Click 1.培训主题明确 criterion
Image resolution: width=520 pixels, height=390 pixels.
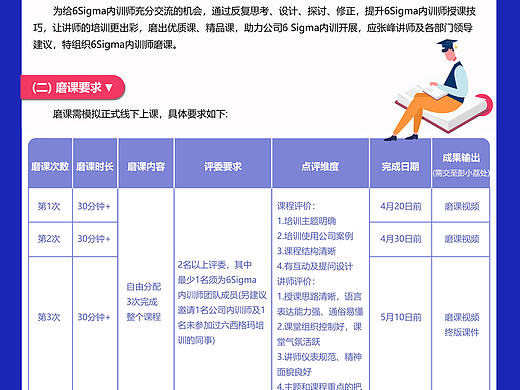pyautogui.click(x=307, y=221)
